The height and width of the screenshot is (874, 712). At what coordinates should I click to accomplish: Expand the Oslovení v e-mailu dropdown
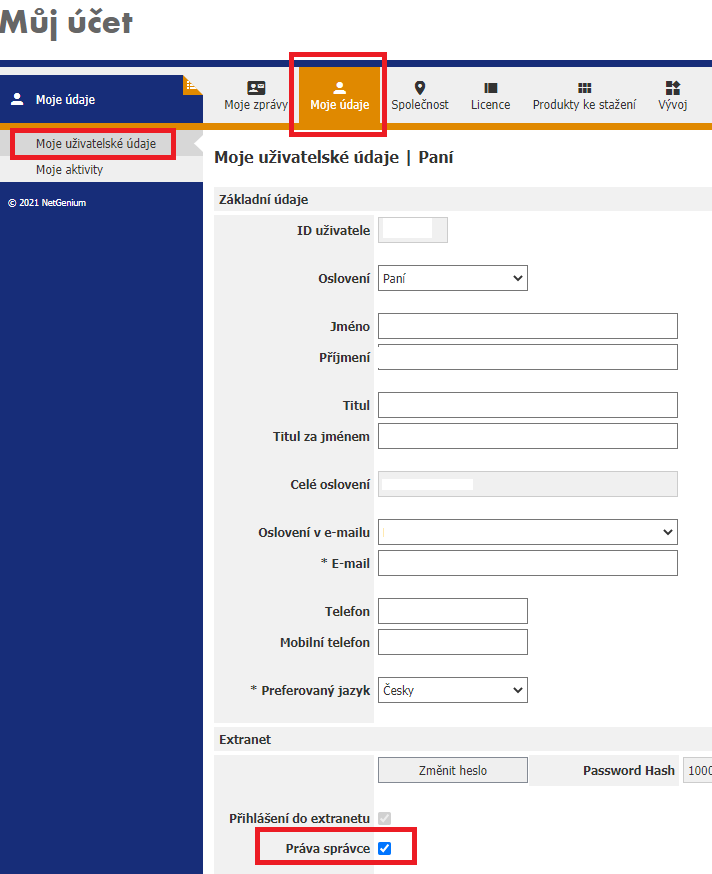coord(527,532)
